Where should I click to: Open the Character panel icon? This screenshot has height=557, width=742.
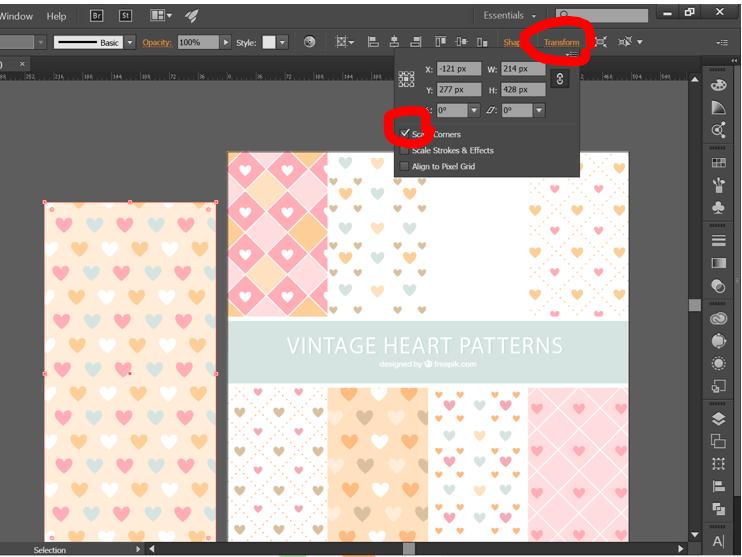click(x=718, y=541)
